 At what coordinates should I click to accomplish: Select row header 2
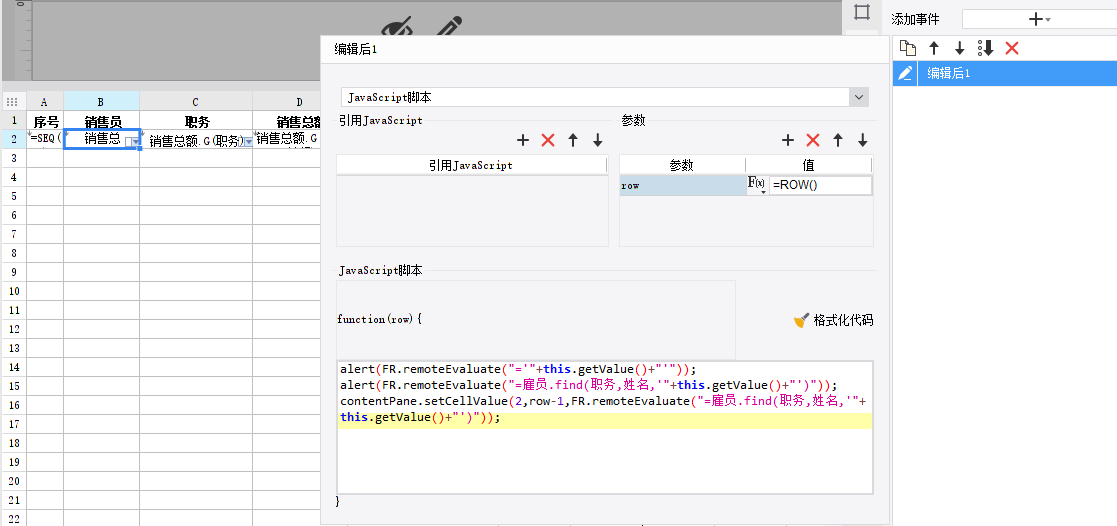point(13,139)
